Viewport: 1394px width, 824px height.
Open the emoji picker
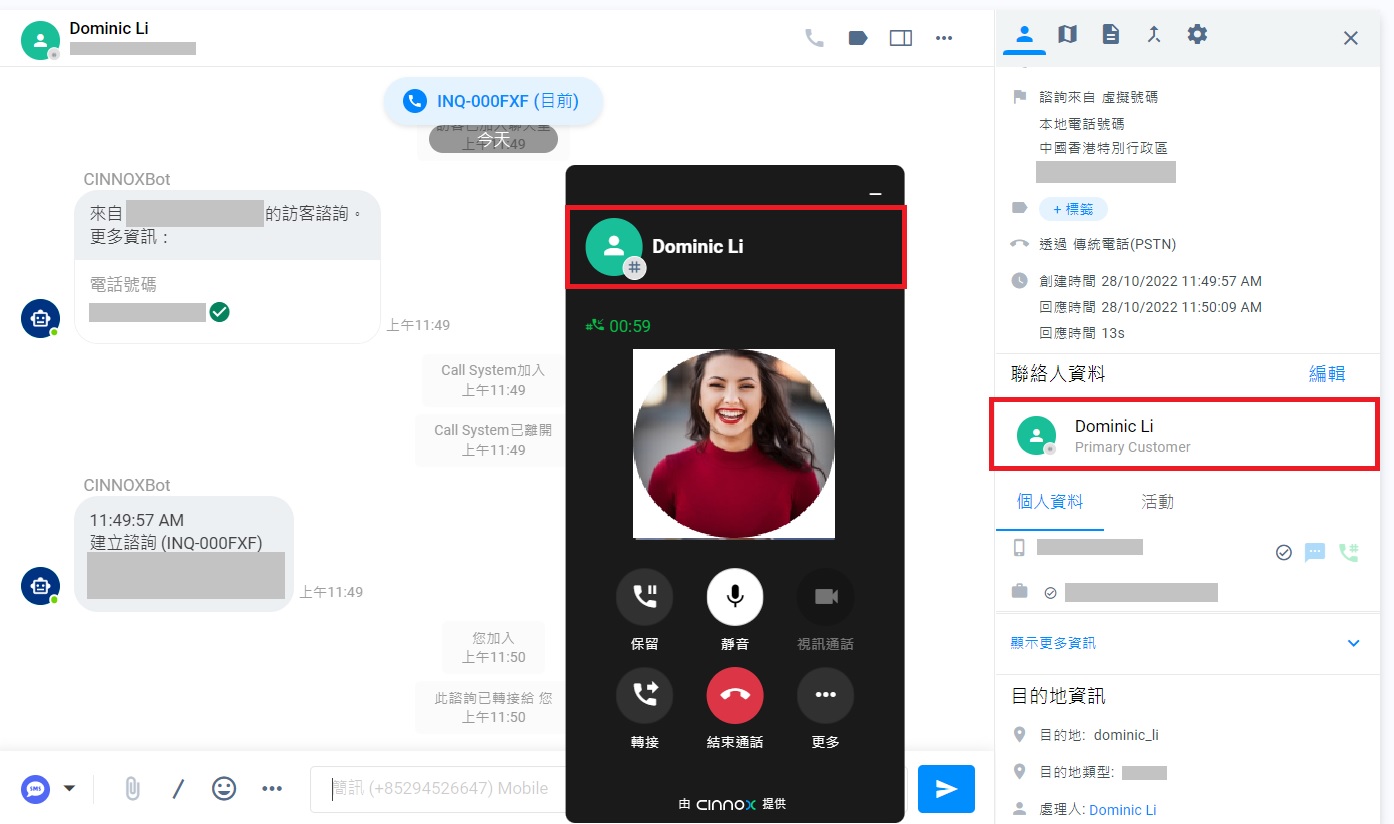coord(224,788)
